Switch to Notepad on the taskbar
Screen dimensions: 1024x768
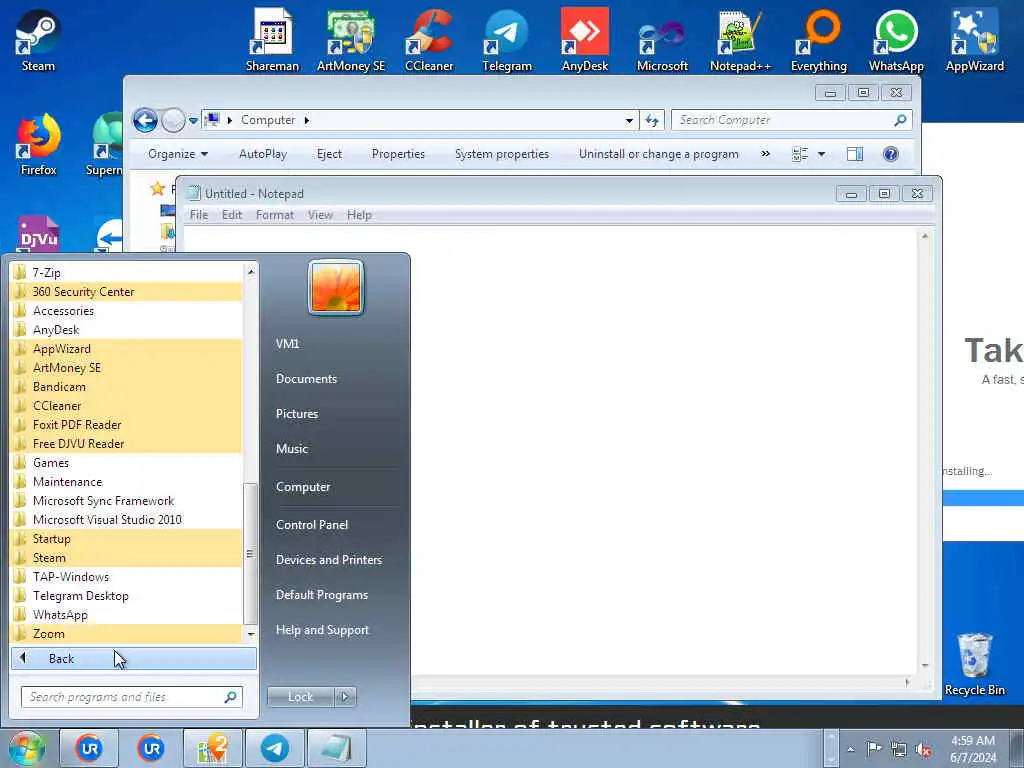click(x=337, y=748)
